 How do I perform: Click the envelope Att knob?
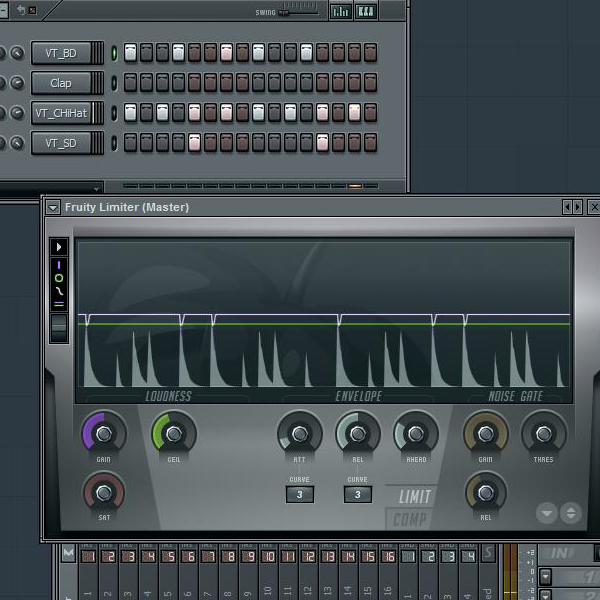[x=300, y=434]
